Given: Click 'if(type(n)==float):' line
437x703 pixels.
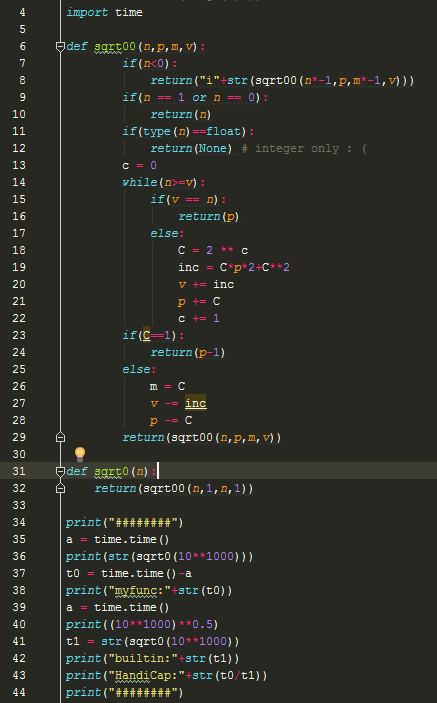Looking at the screenshot, I should pos(189,131).
